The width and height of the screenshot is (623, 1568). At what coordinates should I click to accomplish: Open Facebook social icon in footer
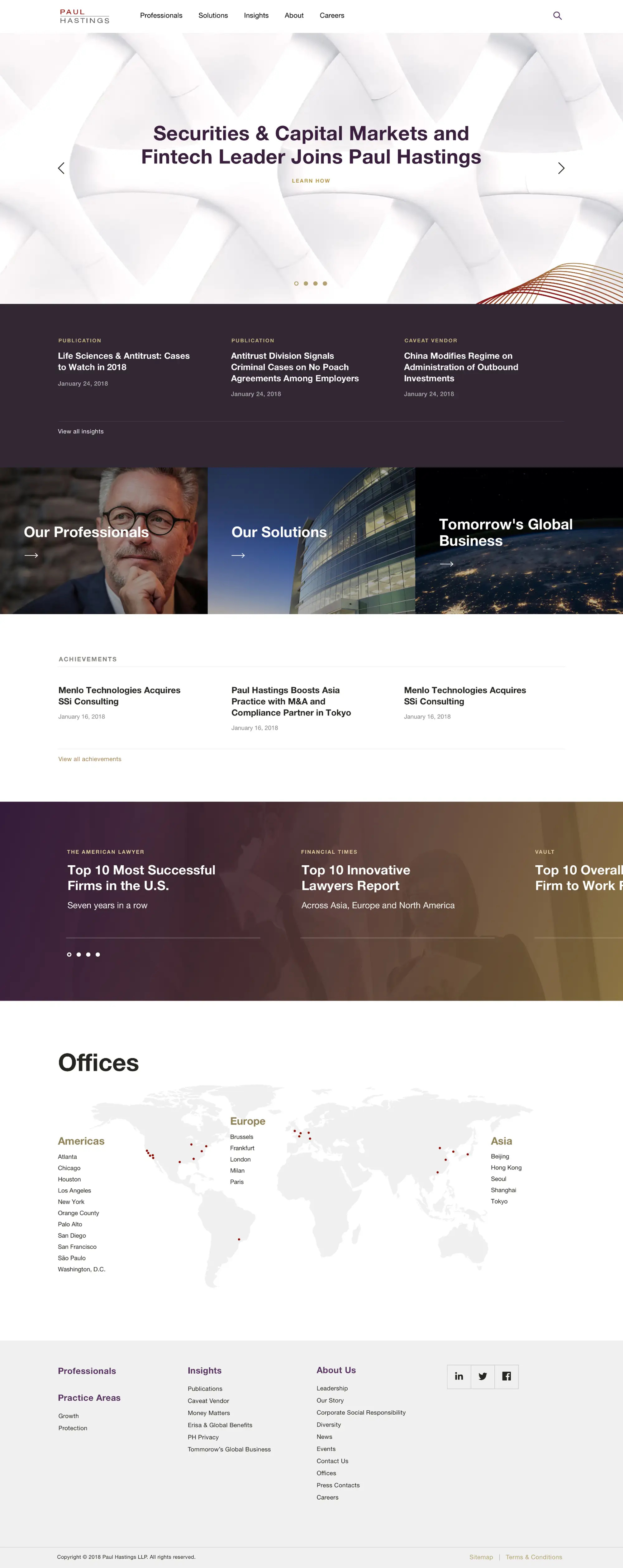[506, 1376]
